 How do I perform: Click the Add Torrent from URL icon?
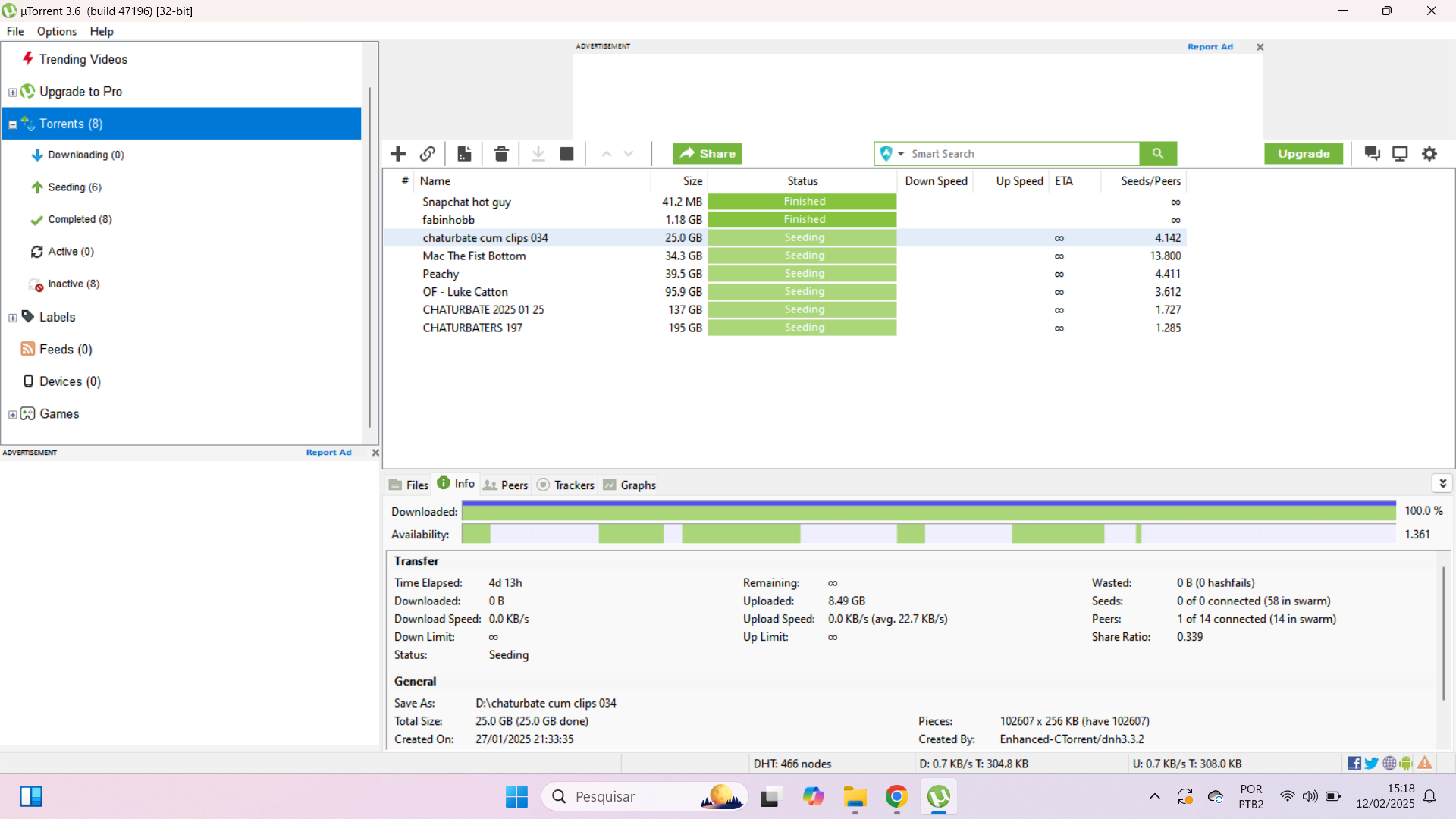pyautogui.click(x=429, y=153)
